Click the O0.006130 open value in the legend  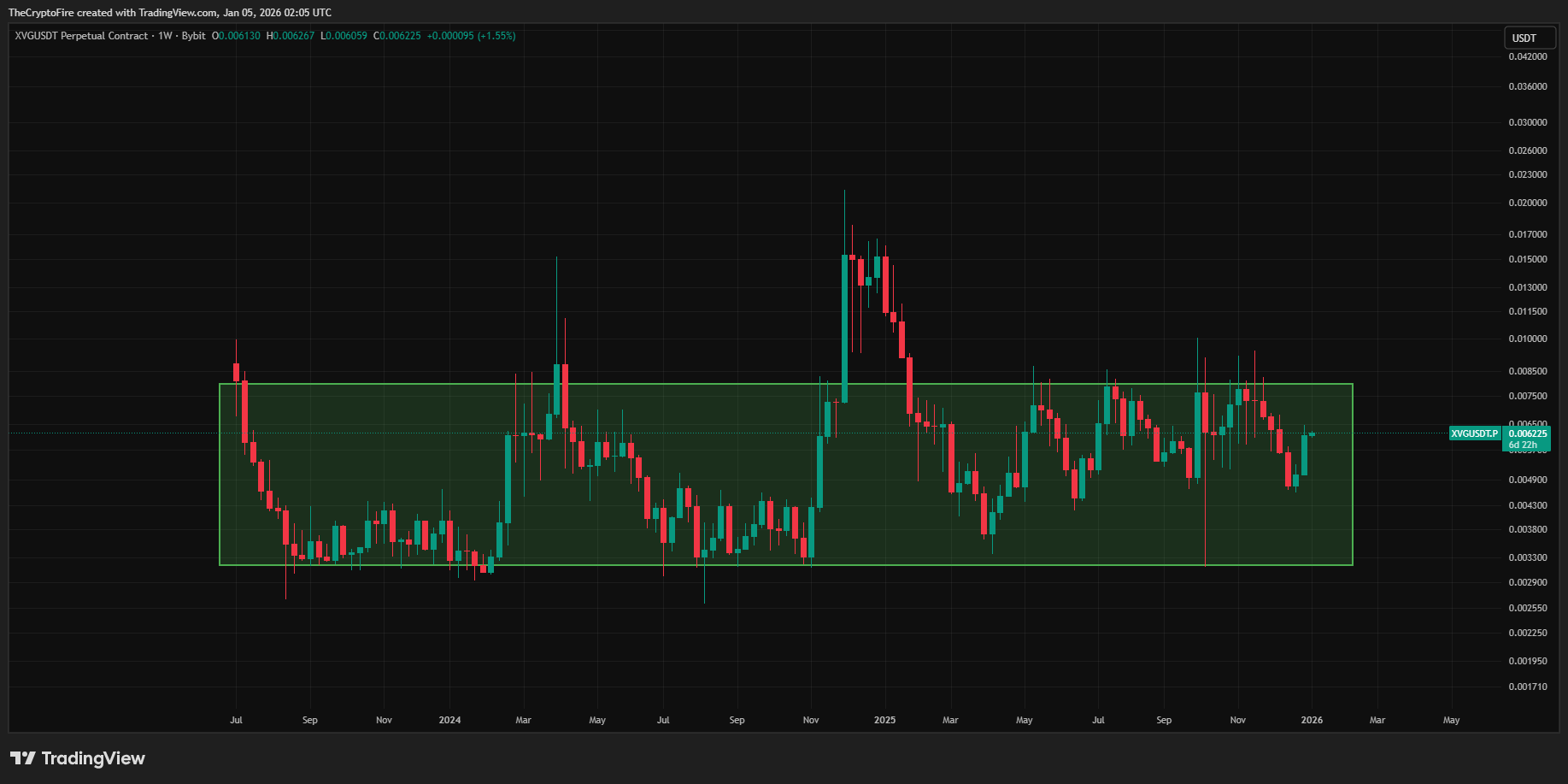[235, 36]
